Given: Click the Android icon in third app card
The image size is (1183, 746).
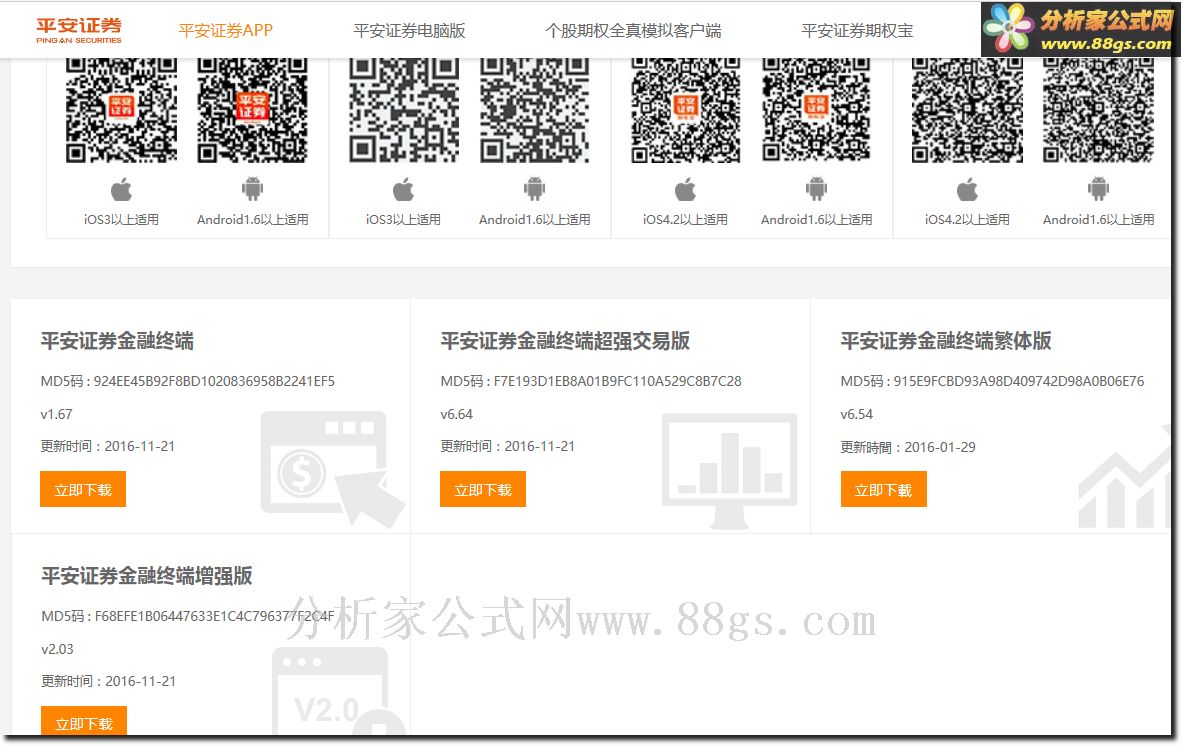Looking at the screenshot, I should point(816,189).
